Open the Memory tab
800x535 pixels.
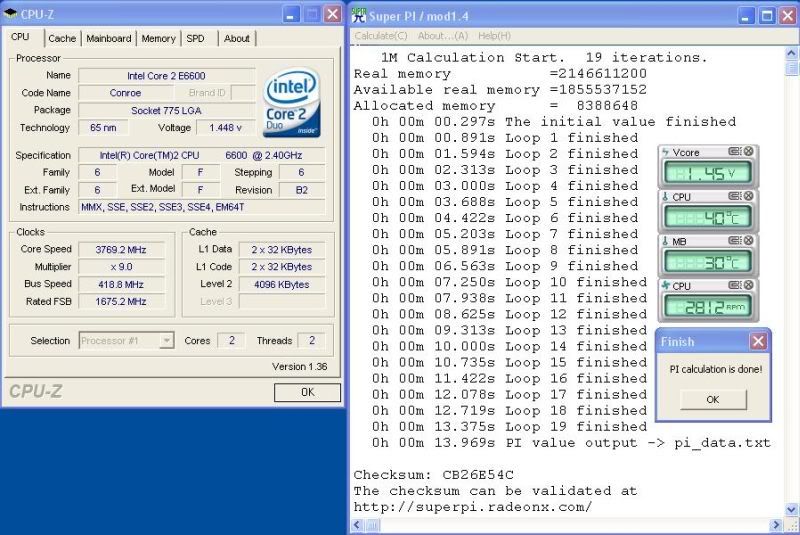pos(158,38)
